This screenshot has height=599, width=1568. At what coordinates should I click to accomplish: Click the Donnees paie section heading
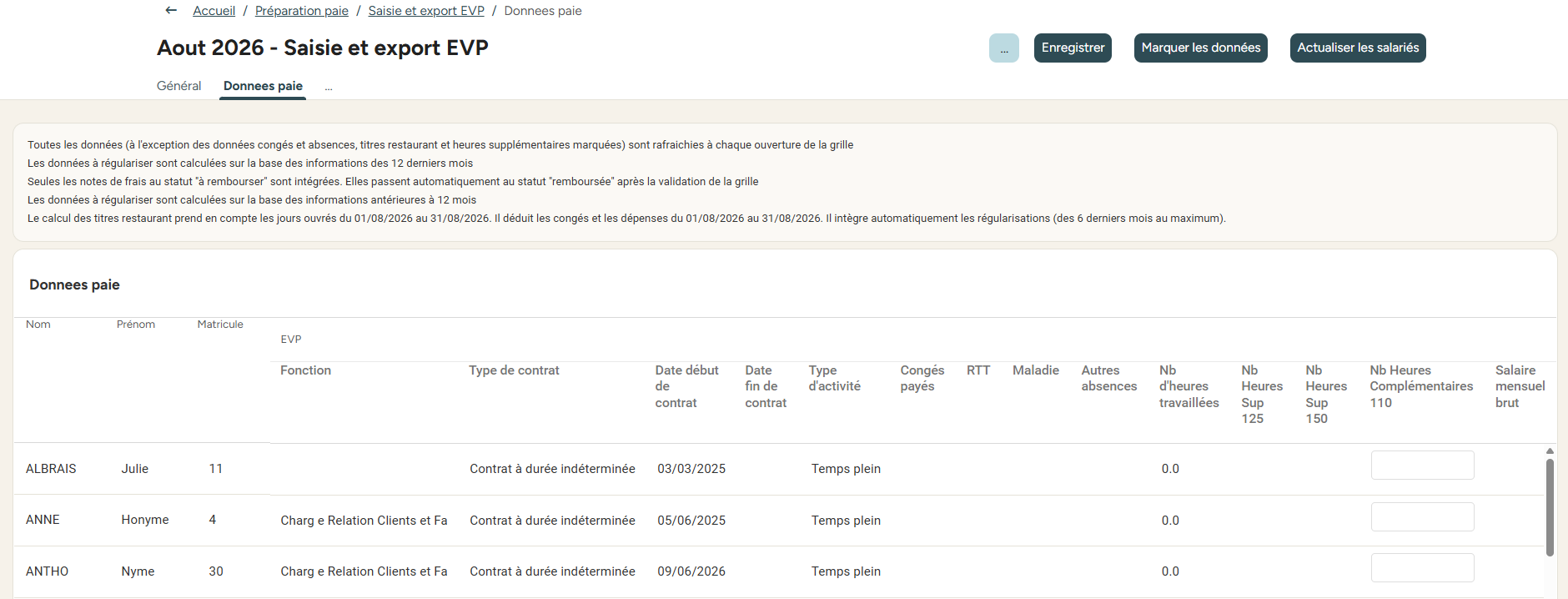point(74,284)
